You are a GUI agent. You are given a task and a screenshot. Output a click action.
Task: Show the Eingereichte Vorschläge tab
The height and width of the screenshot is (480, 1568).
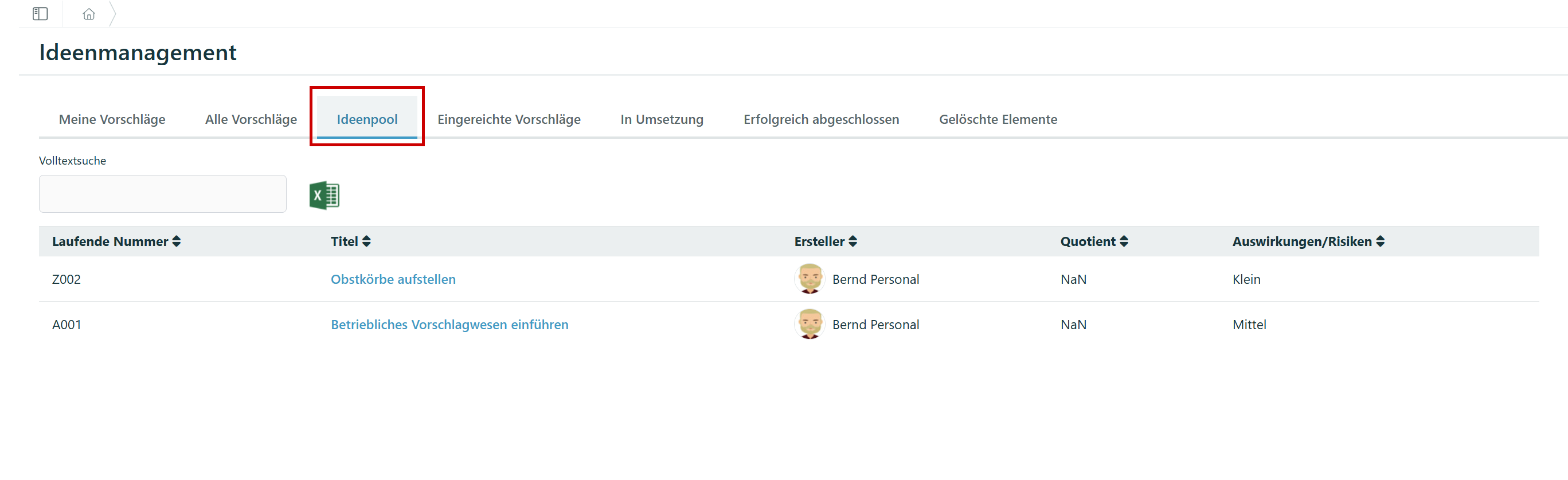[x=509, y=119]
